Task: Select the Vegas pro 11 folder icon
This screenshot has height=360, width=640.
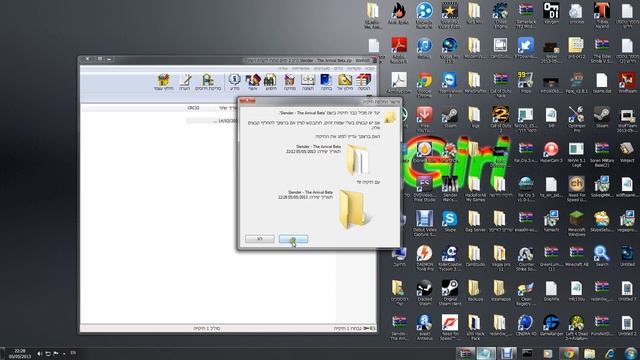Action: tap(500, 258)
